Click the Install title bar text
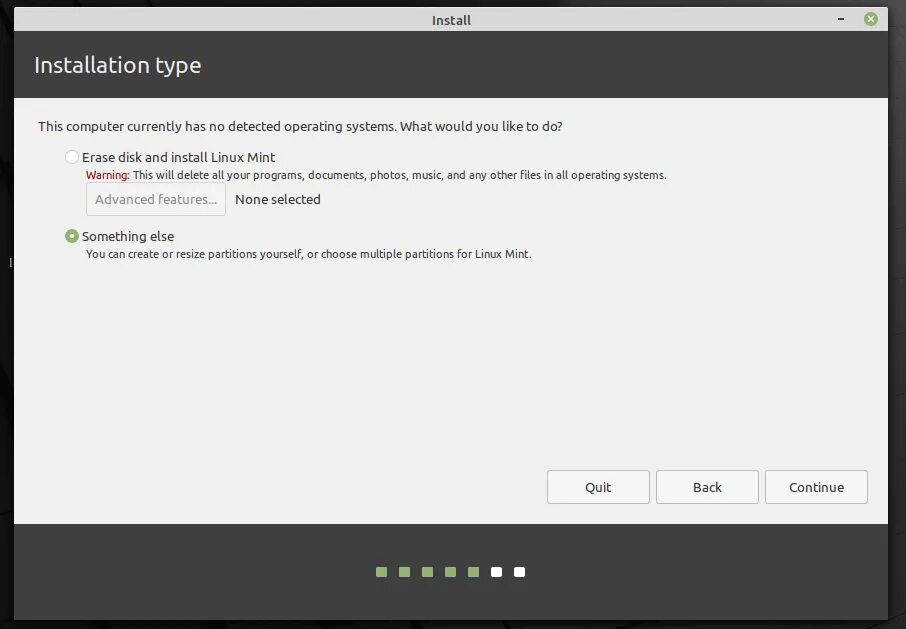The height and width of the screenshot is (629, 906). click(x=451, y=19)
